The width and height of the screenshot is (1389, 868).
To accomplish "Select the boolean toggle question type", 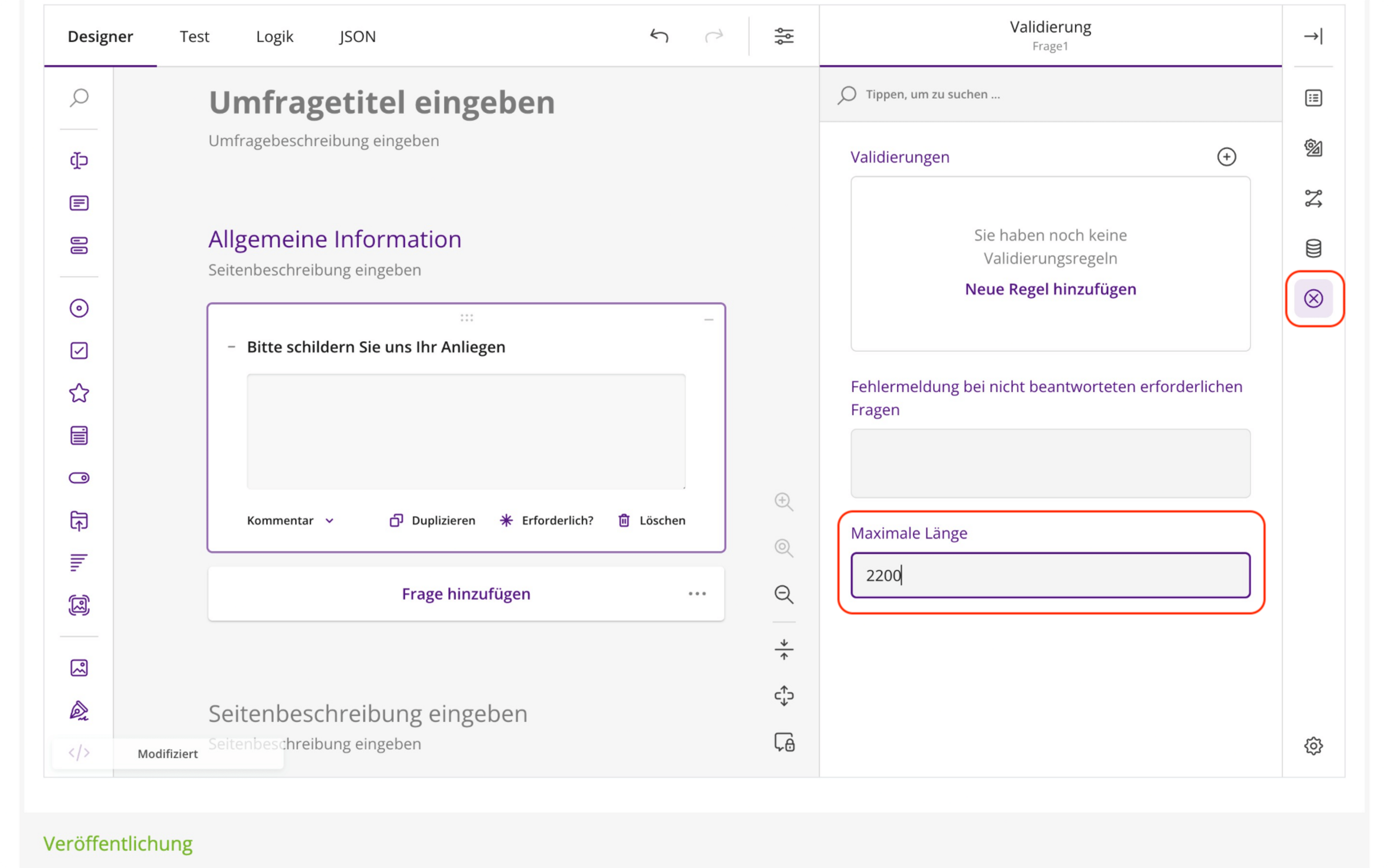I will coord(79,478).
